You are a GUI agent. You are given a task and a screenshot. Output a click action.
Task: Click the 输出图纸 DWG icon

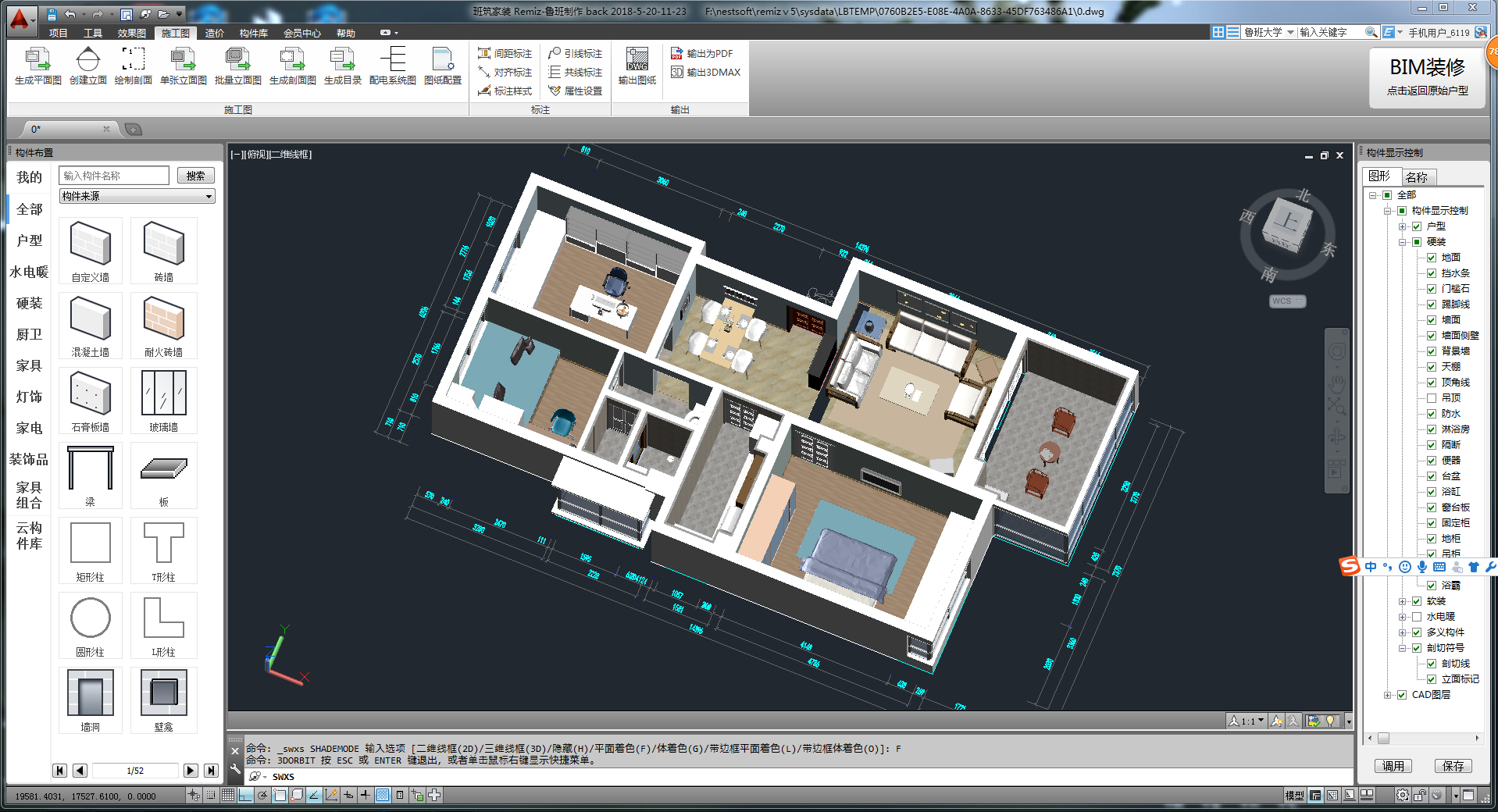[x=637, y=66]
